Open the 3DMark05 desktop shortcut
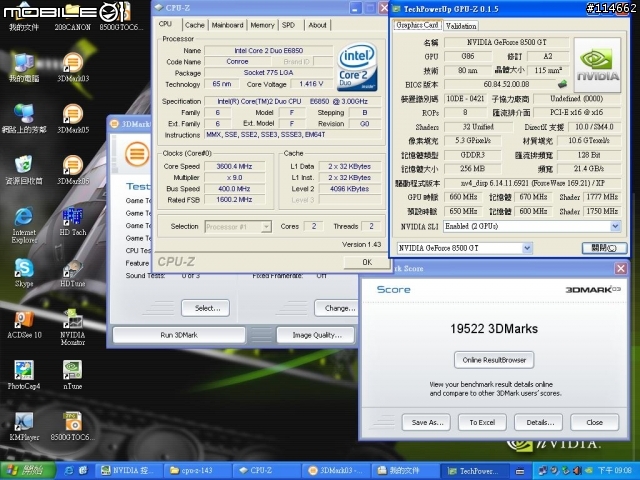Screen dimensions: 640x480 pyautogui.click(x=73, y=119)
